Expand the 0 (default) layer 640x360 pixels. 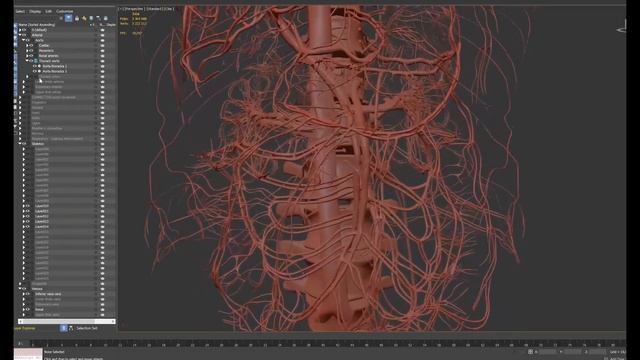(x=20, y=30)
